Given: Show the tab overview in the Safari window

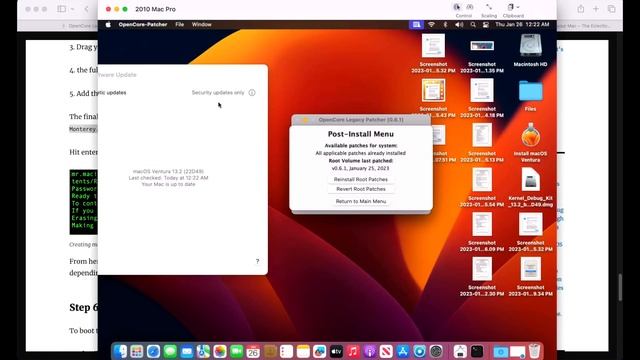Looking at the screenshot, I should pos(611,9).
